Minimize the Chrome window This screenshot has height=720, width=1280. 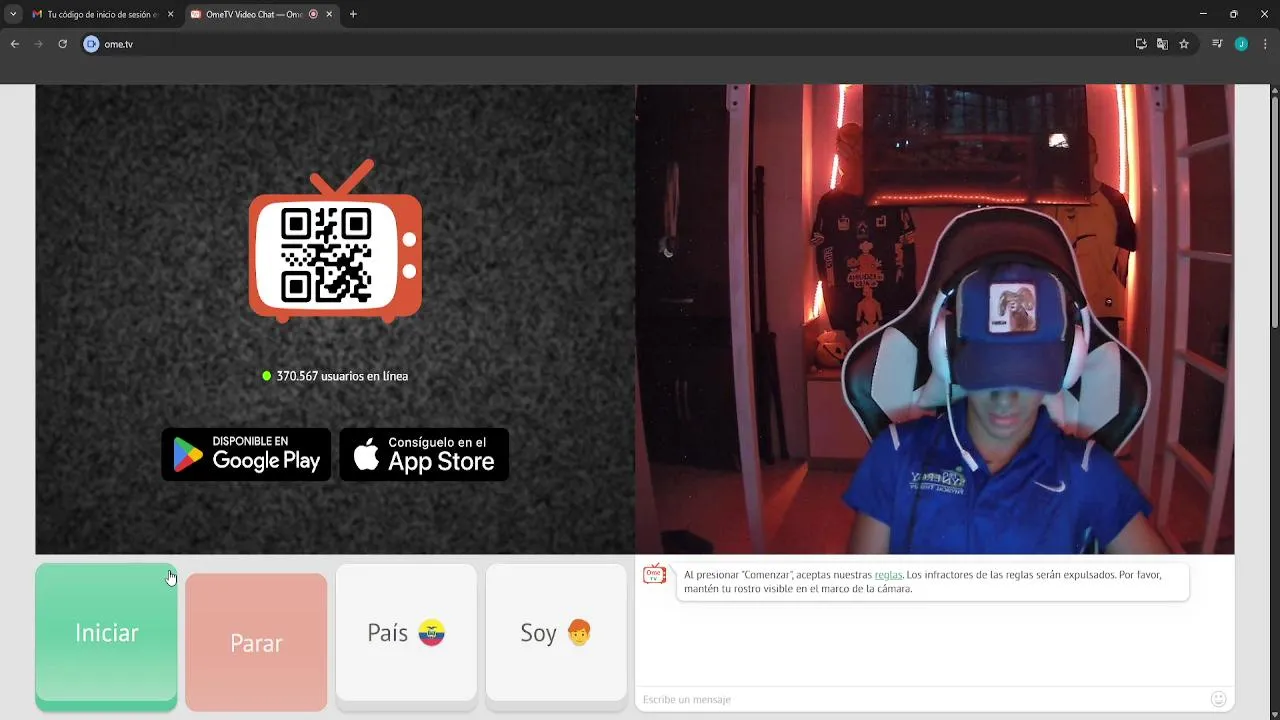pos(1202,14)
